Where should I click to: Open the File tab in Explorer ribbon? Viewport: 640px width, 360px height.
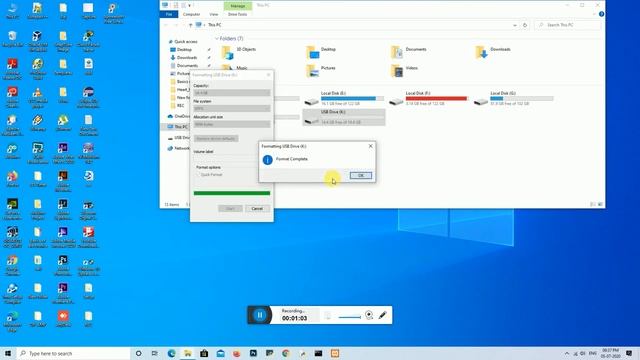click(169, 14)
